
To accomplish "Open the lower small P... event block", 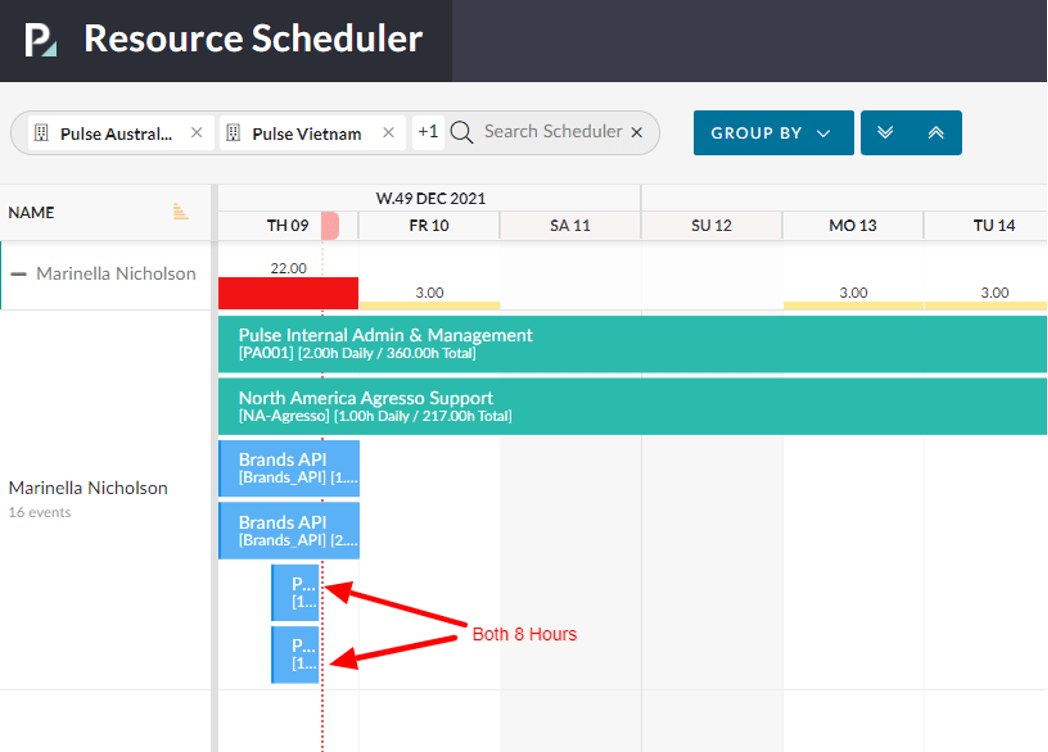I will coord(295,654).
